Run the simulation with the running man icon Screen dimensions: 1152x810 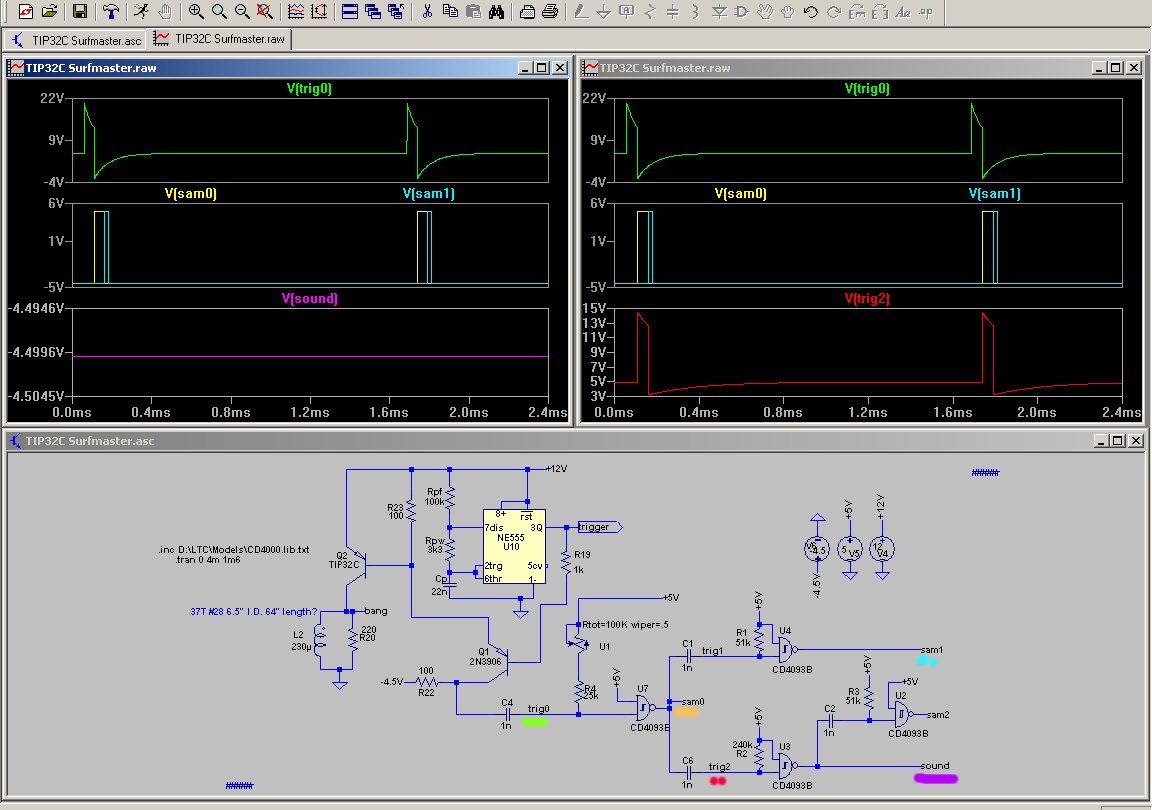click(141, 12)
